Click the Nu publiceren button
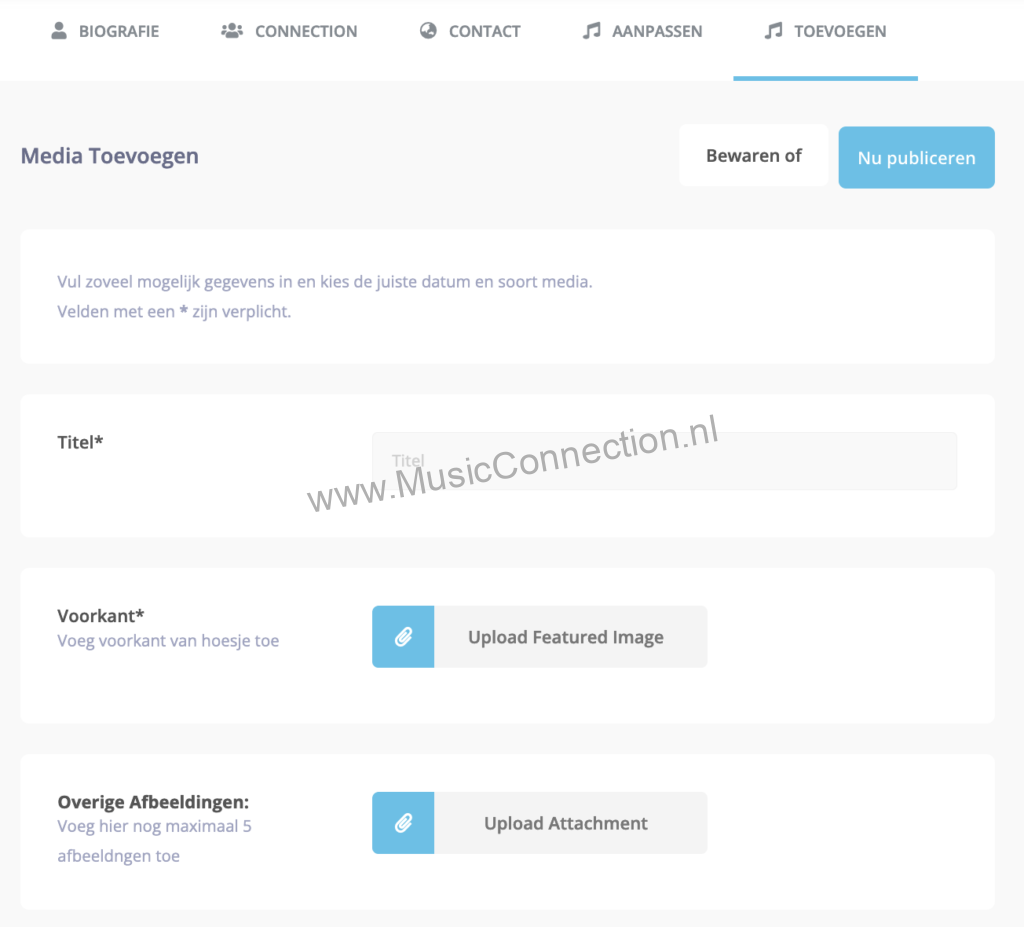 [916, 158]
